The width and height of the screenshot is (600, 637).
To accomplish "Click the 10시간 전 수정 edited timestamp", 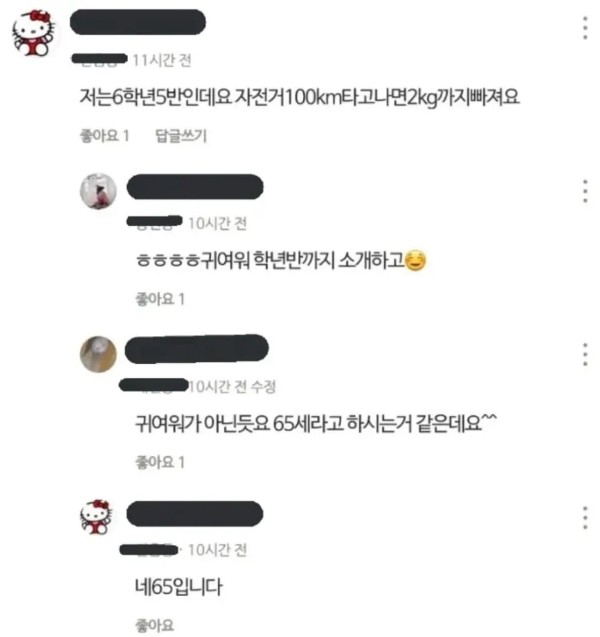I will 232,386.
